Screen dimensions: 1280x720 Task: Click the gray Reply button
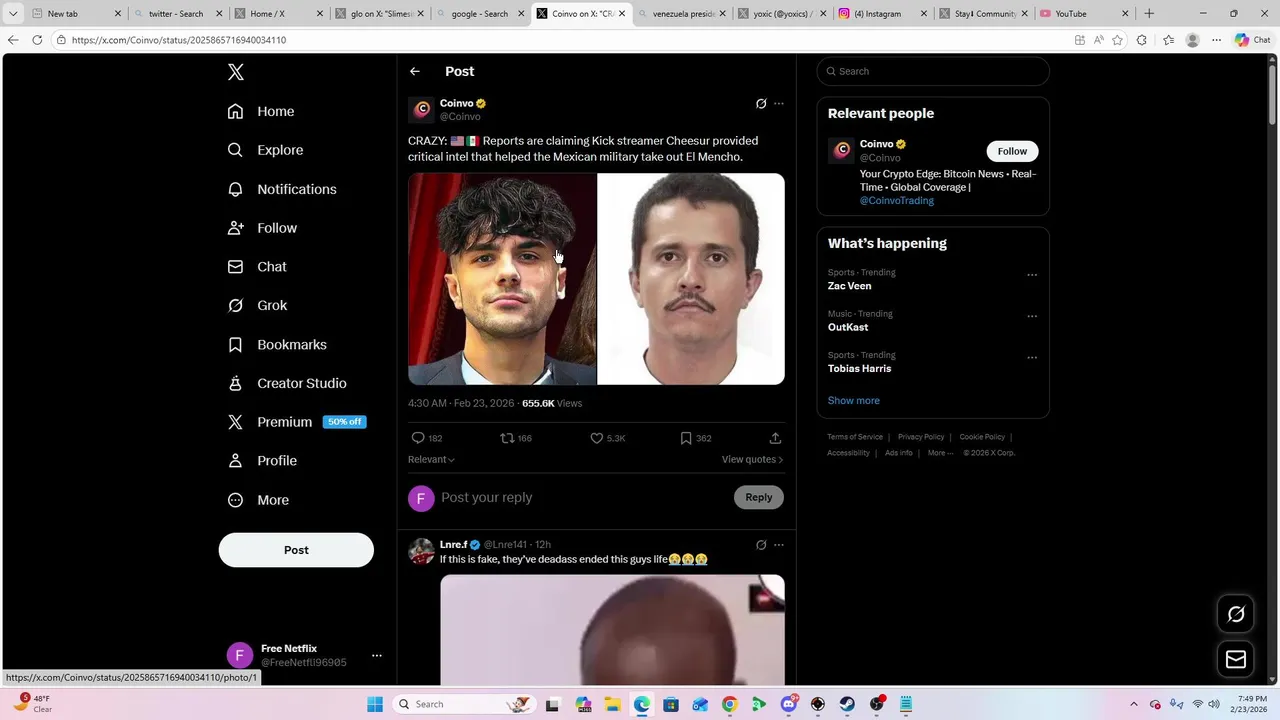tap(759, 497)
